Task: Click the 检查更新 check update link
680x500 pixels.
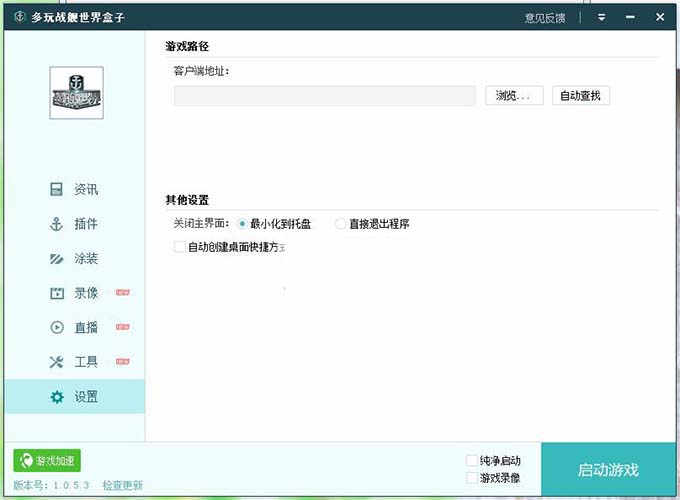Action: tap(123, 485)
